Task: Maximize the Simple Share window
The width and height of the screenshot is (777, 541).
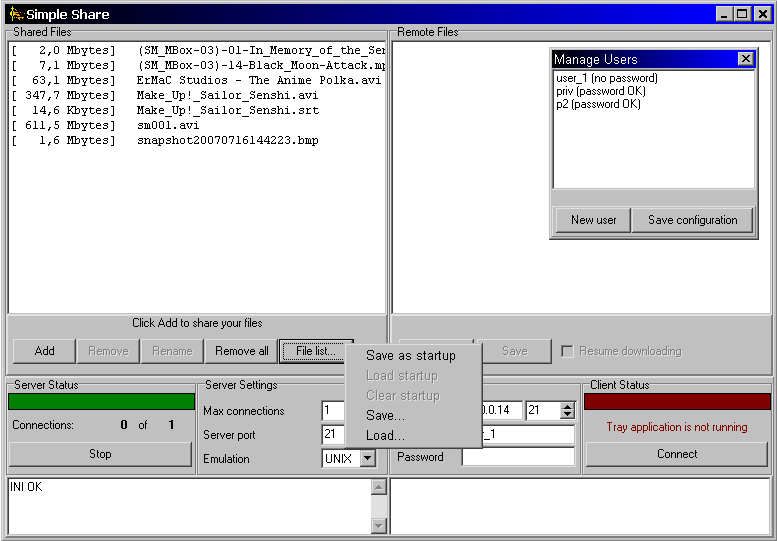Action: click(742, 14)
